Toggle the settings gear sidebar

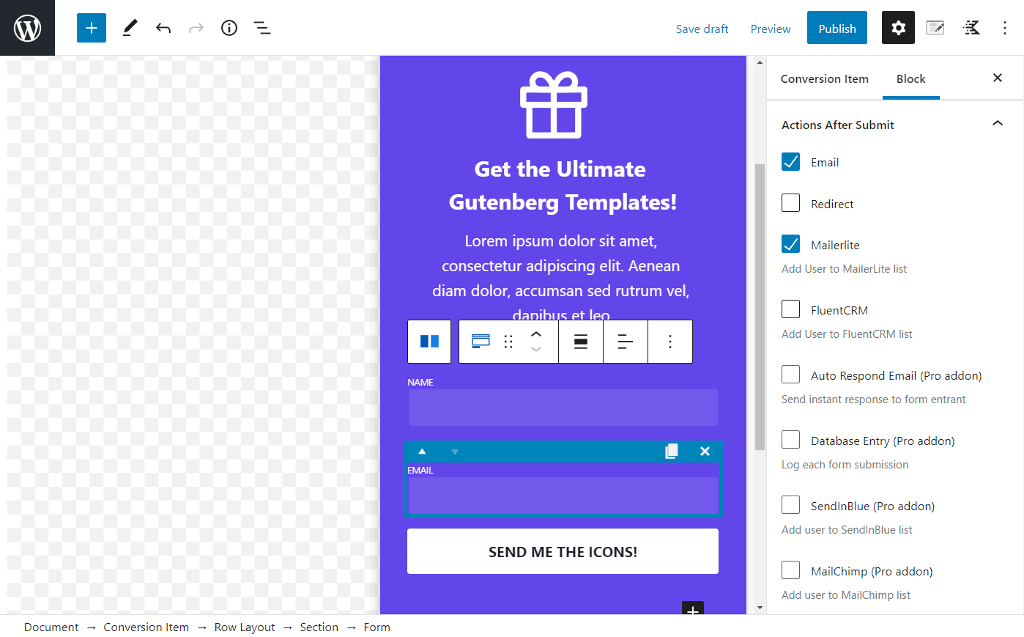click(x=898, y=28)
